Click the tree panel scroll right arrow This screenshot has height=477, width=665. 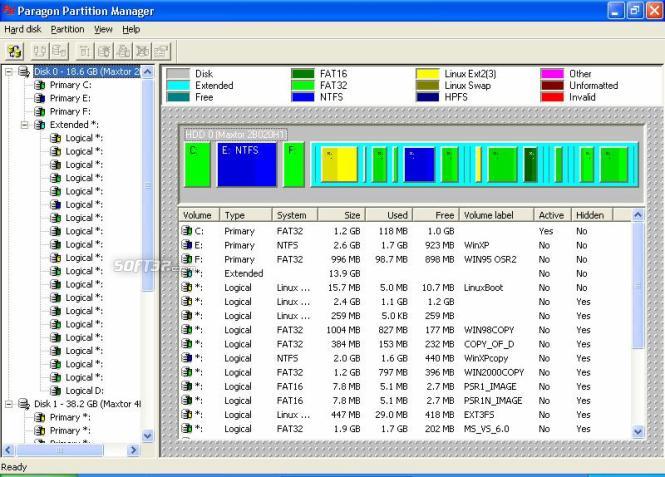pyautogui.click(x=133, y=450)
